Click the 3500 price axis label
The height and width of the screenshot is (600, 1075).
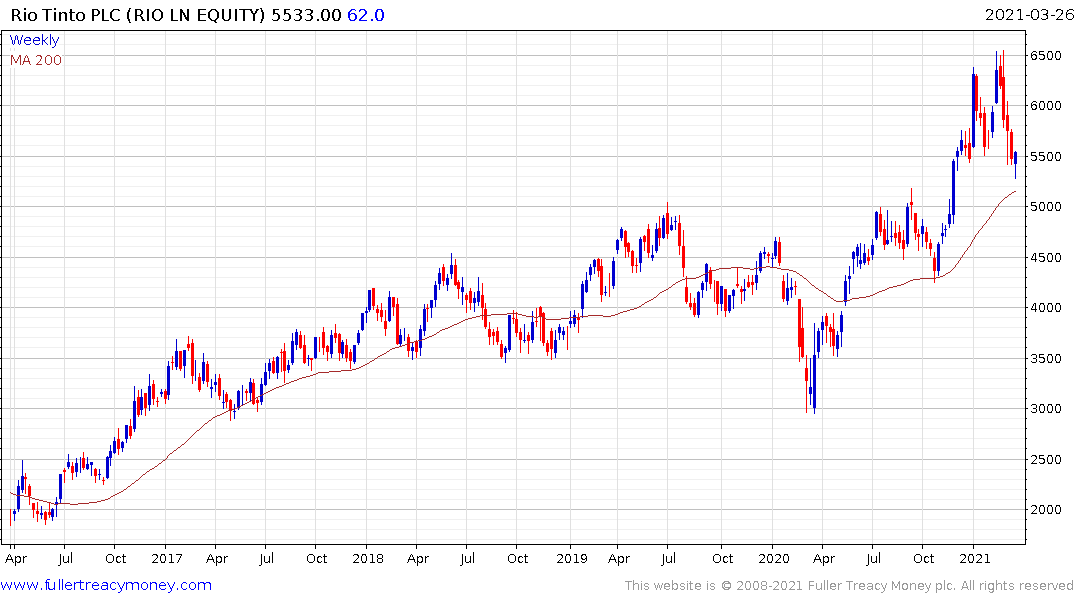point(1046,358)
